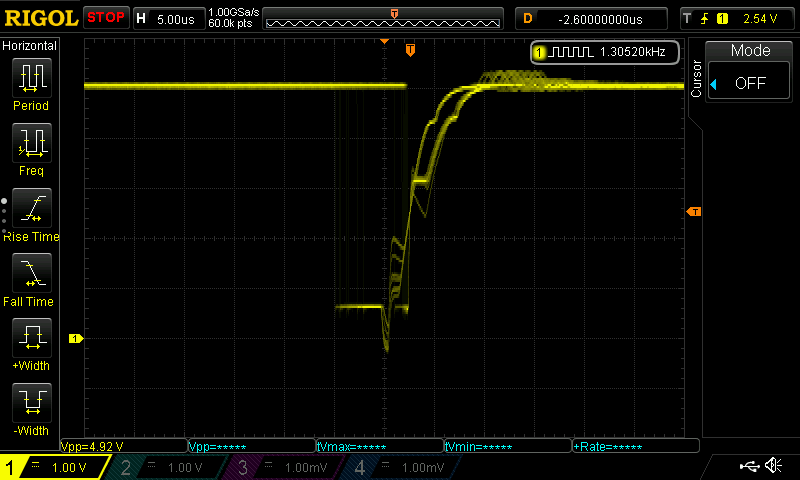The height and width of the screenshot is (480, 800).
Task: Select the Period measurement icon
Action: click(x=32, y=78)
